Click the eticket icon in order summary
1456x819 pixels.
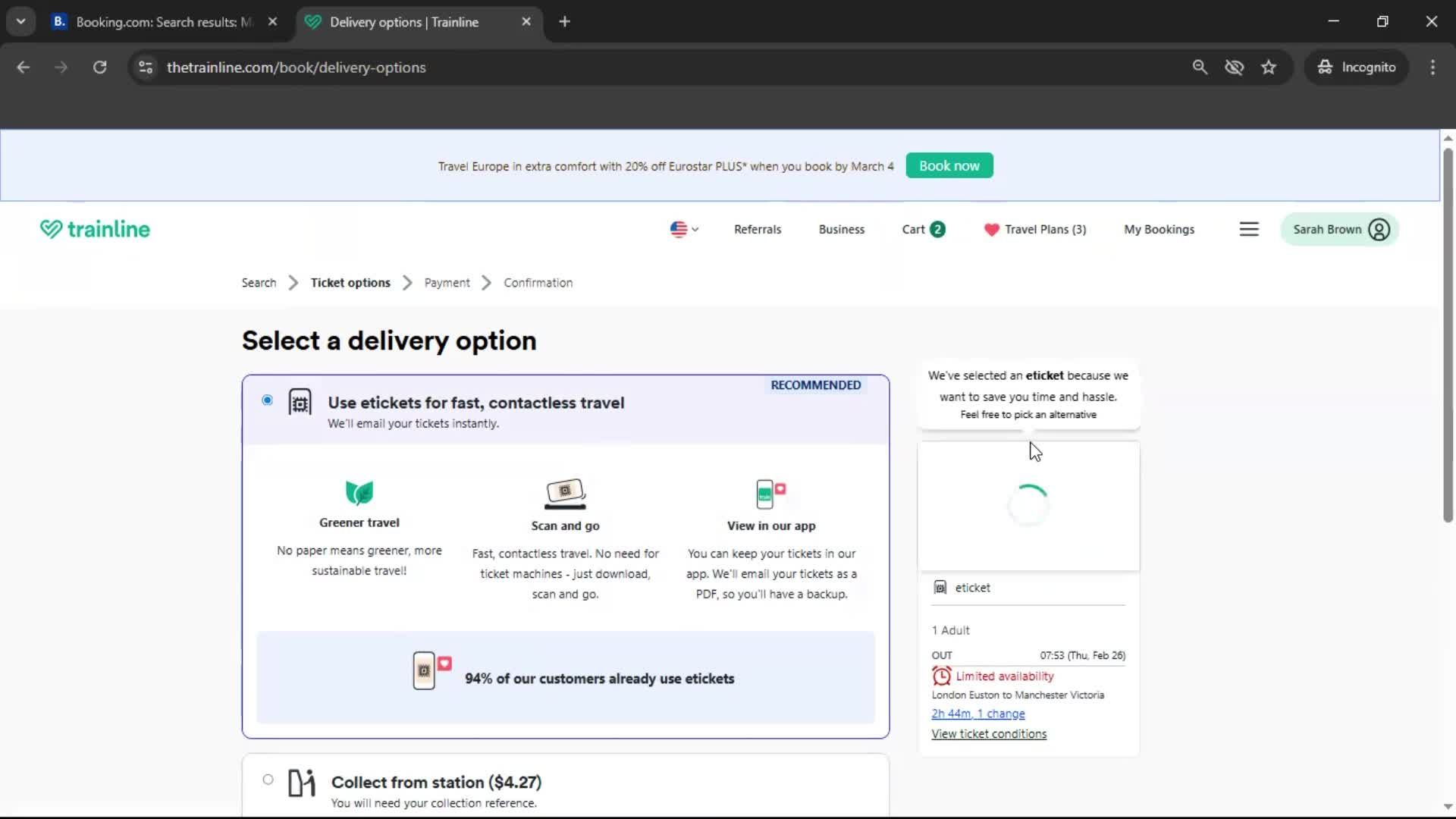(x=940, y=587)
